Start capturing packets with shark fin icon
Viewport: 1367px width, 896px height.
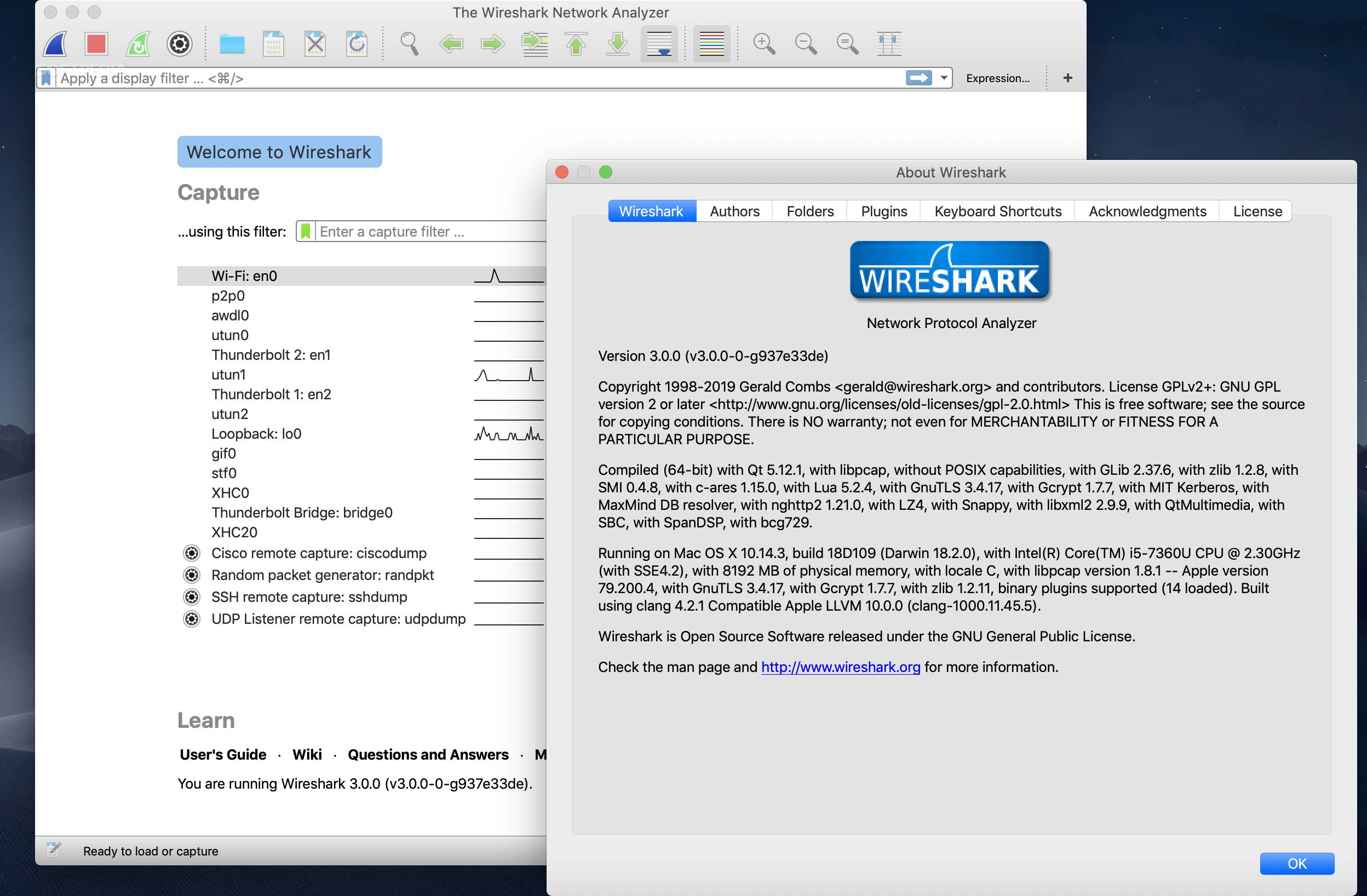click(55, 44)
